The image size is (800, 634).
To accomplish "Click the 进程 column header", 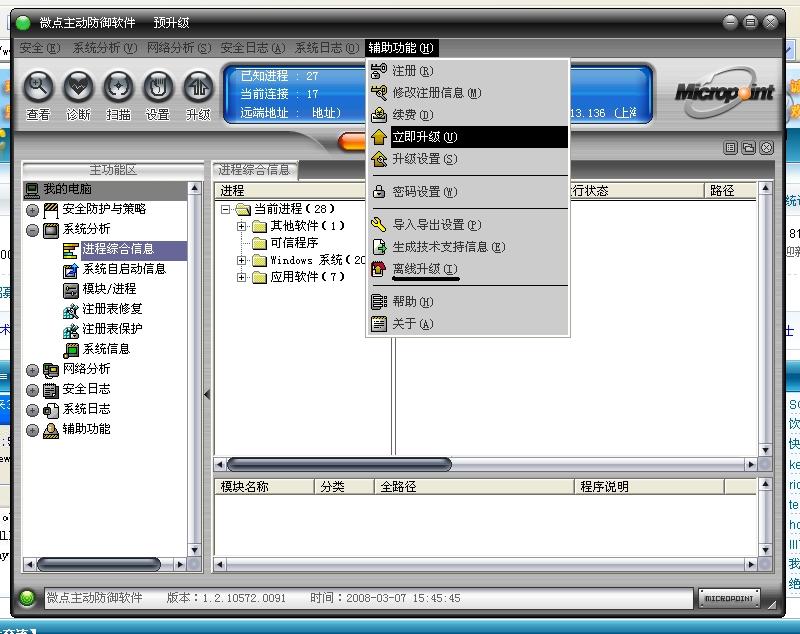I will tap(290, 191).
